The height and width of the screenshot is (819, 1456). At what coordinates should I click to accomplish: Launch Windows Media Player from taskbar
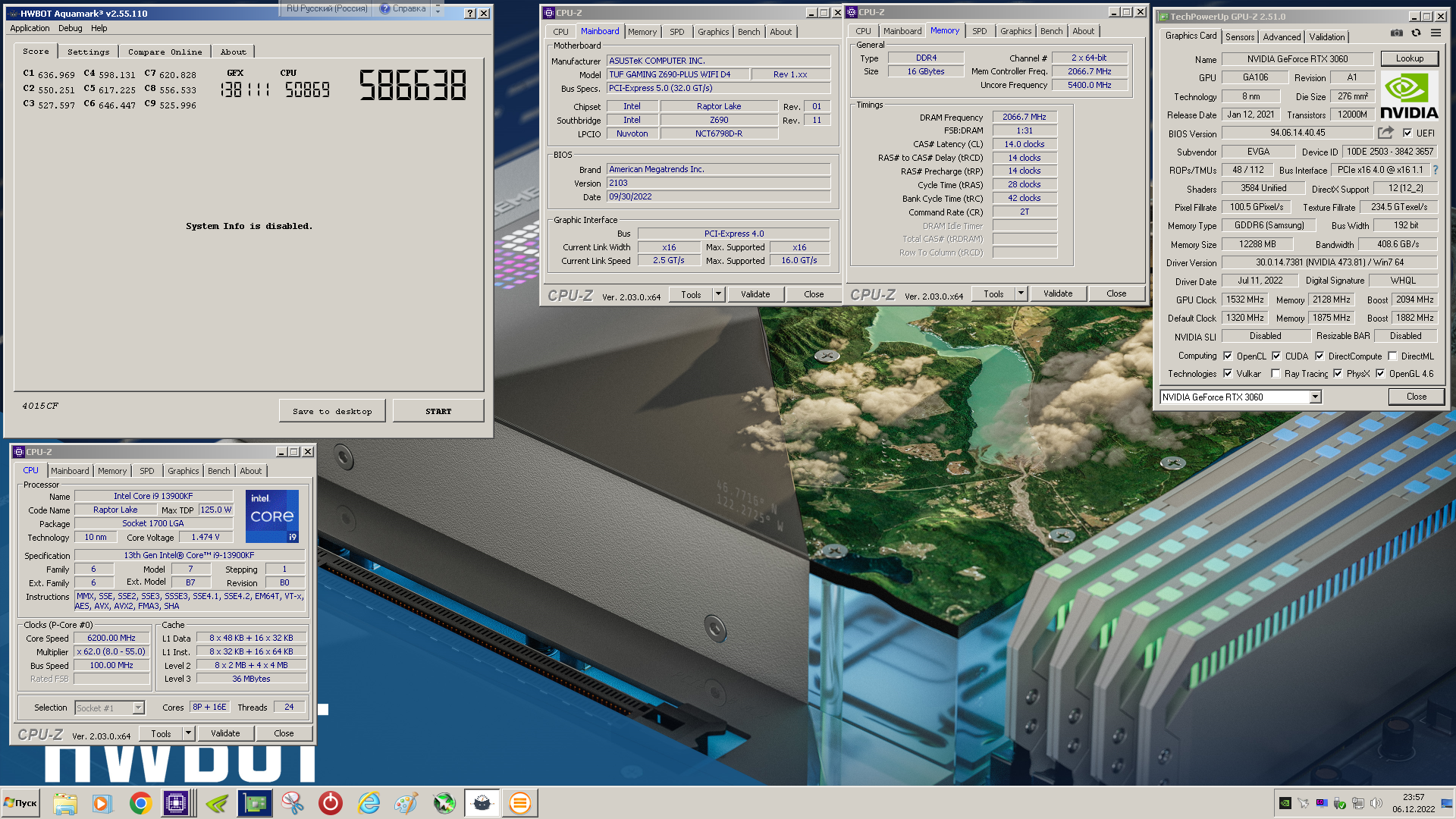coord(102,803)
